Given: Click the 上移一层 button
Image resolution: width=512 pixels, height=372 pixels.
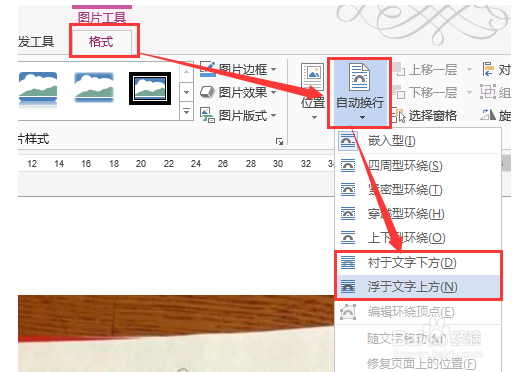Looking at the screenshot, I should pyautogui.click(x=425, y=70).
